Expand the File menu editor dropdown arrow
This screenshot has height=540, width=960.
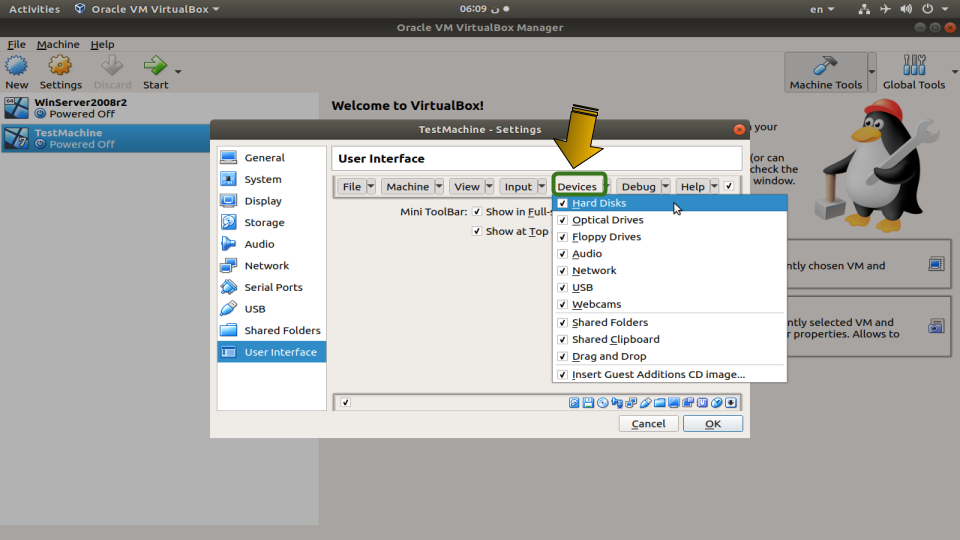(370, 186)
